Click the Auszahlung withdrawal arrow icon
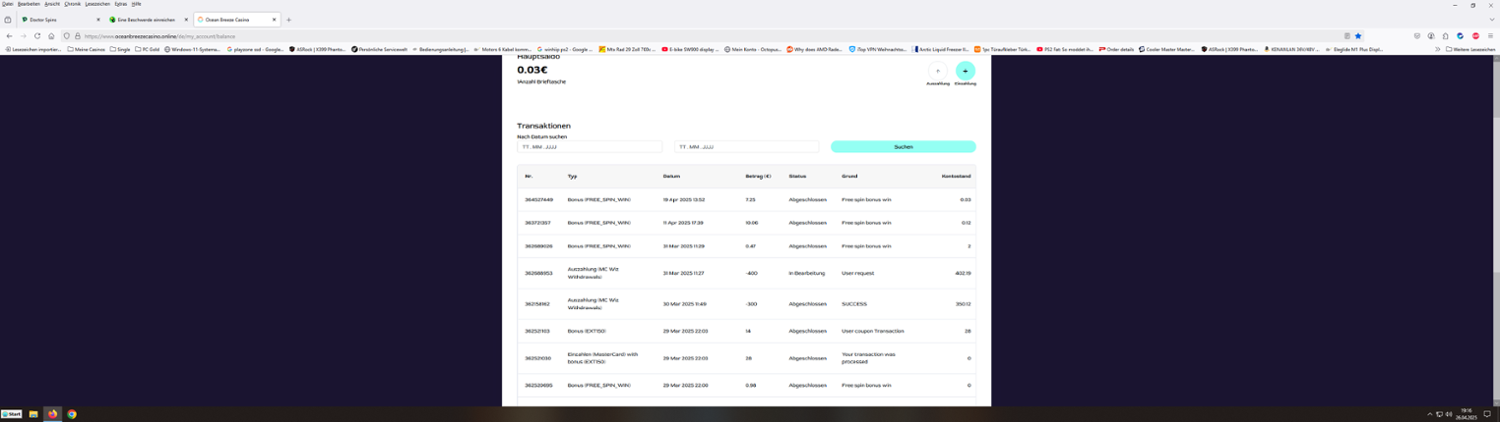The height and width of the screenshot is (422, 1500). pos(937,71)
